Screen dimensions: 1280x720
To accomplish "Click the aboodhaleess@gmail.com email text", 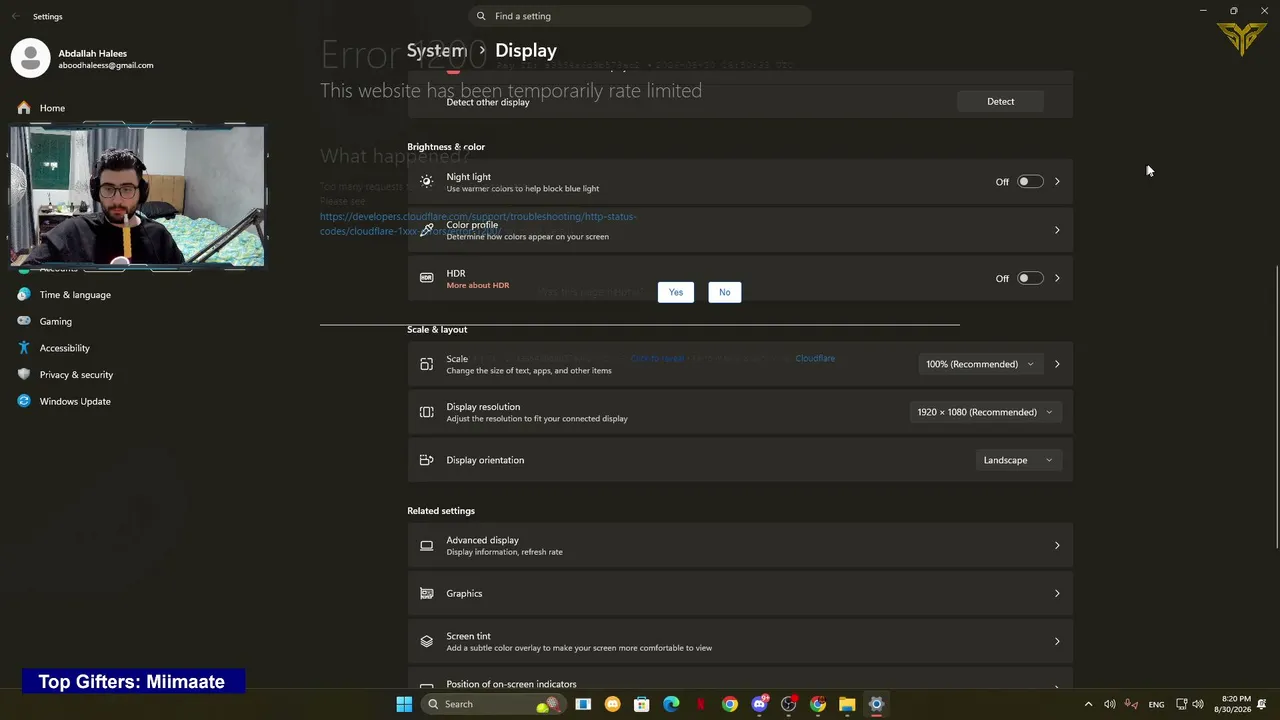I will [106, 65].
